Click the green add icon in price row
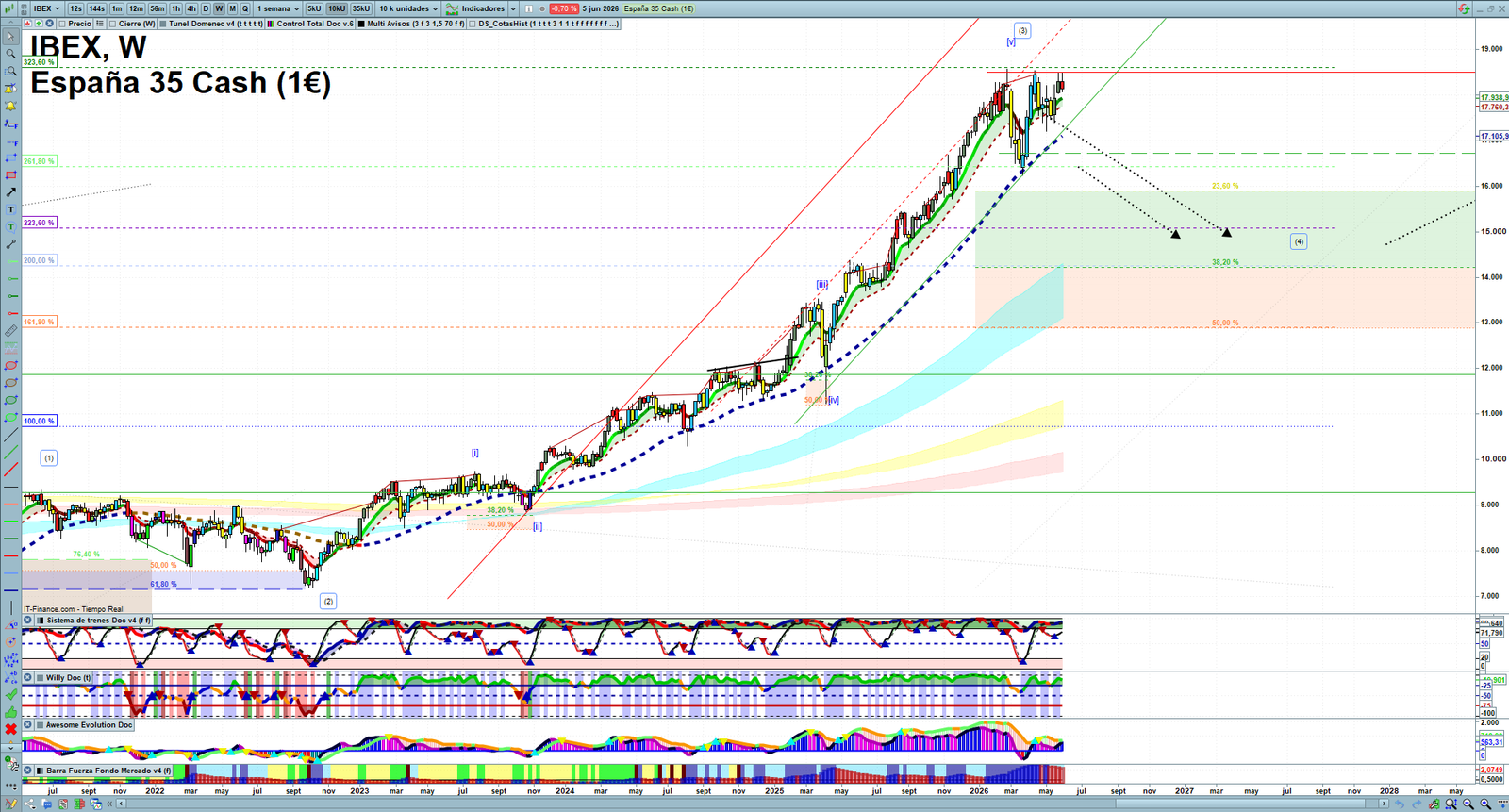 tap(39, 24)
